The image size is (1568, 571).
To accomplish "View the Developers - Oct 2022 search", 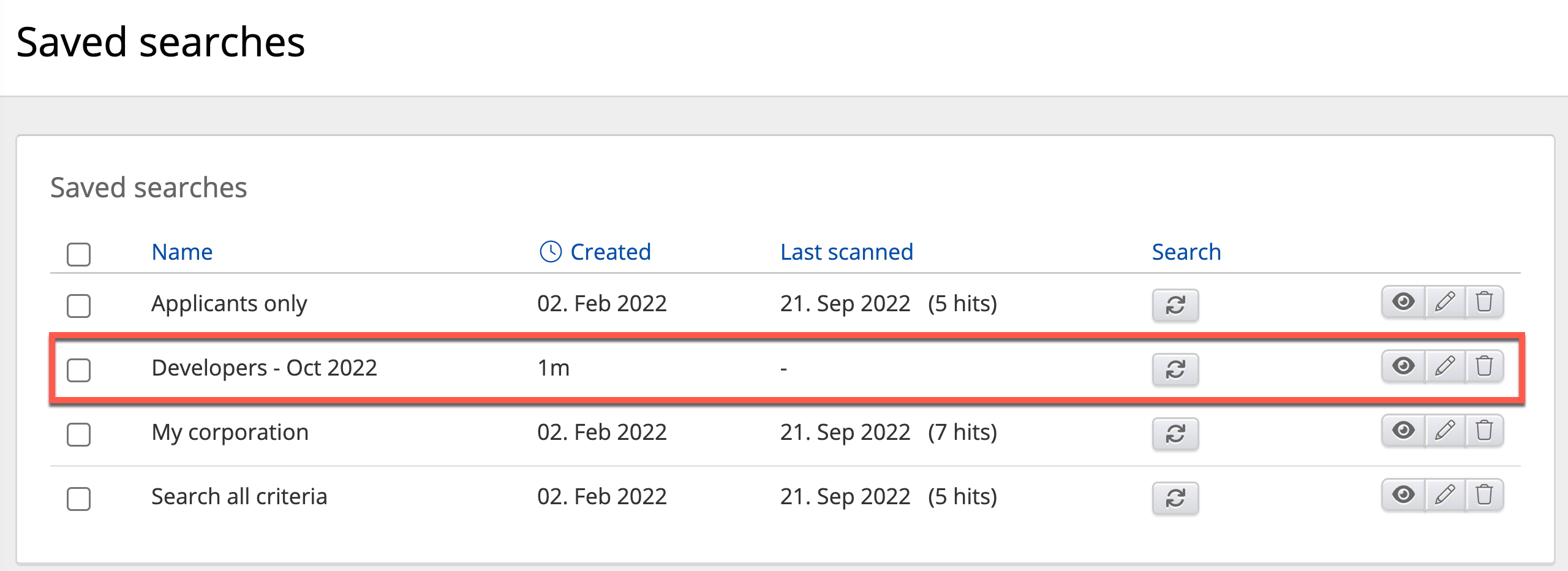I will coord(1403,366).
